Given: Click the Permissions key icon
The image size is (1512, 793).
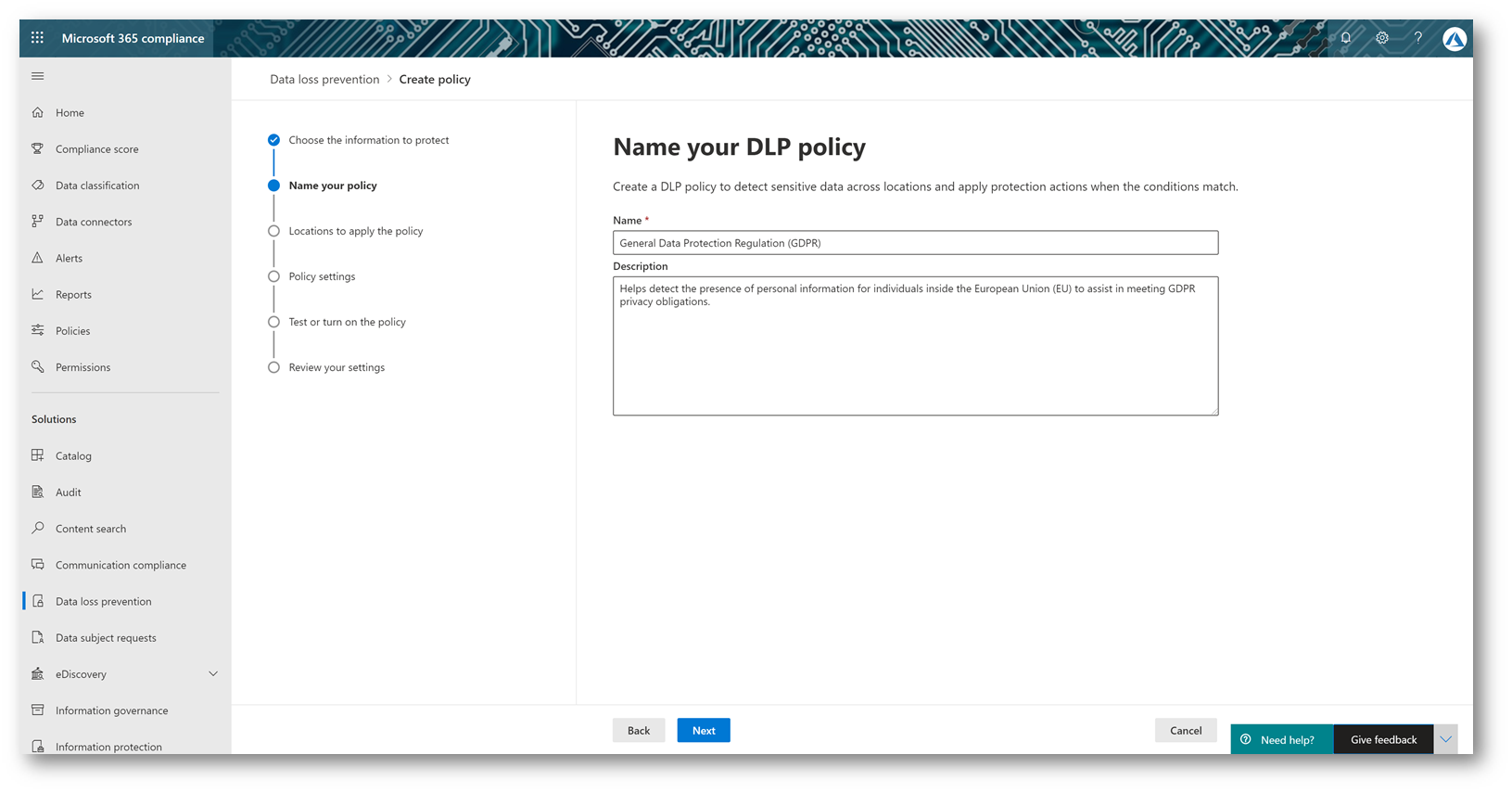Looking at the screenshot, I should pos(38,367).
